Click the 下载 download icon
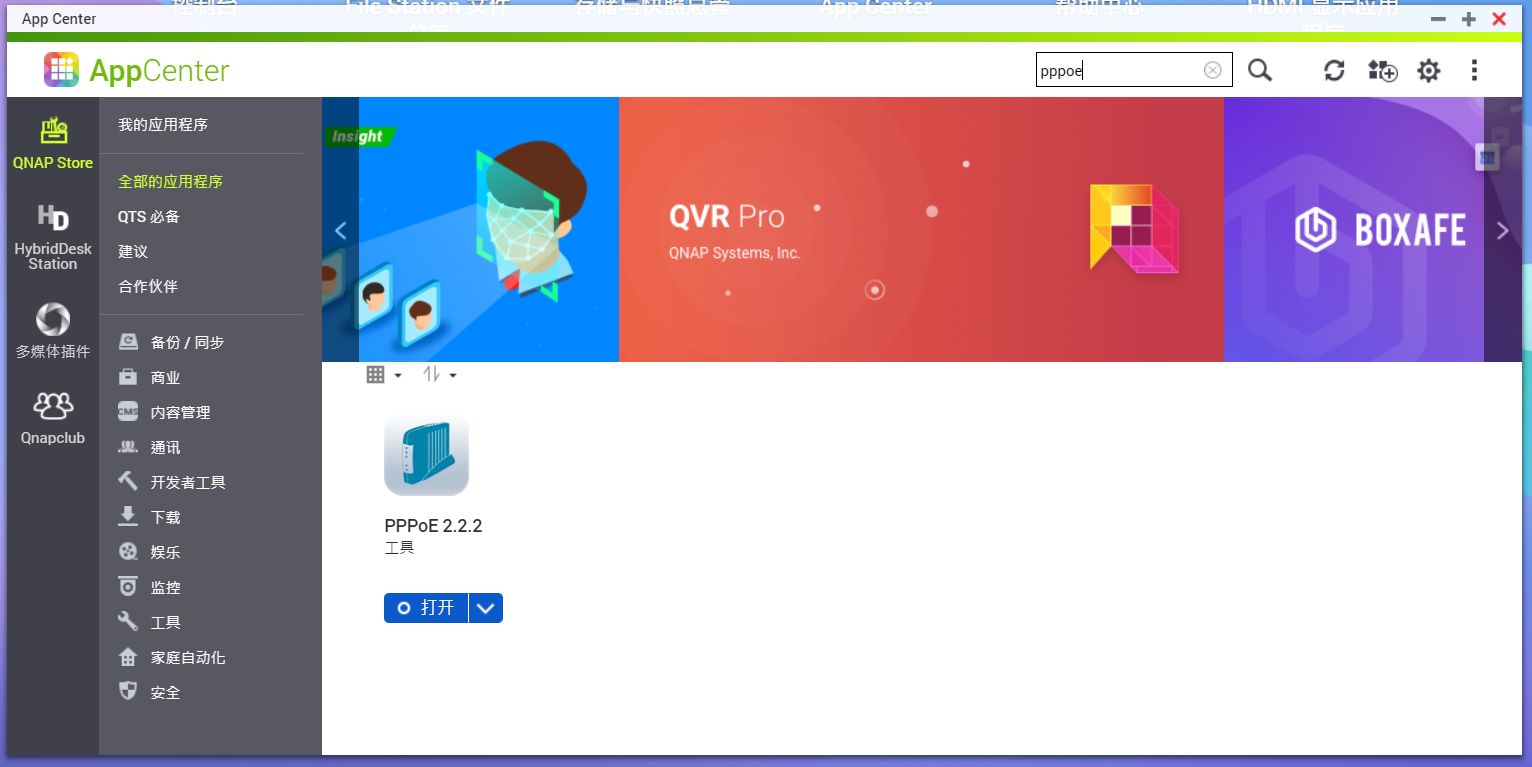This screenshot has width=1532, height=767. pos(128,516)
